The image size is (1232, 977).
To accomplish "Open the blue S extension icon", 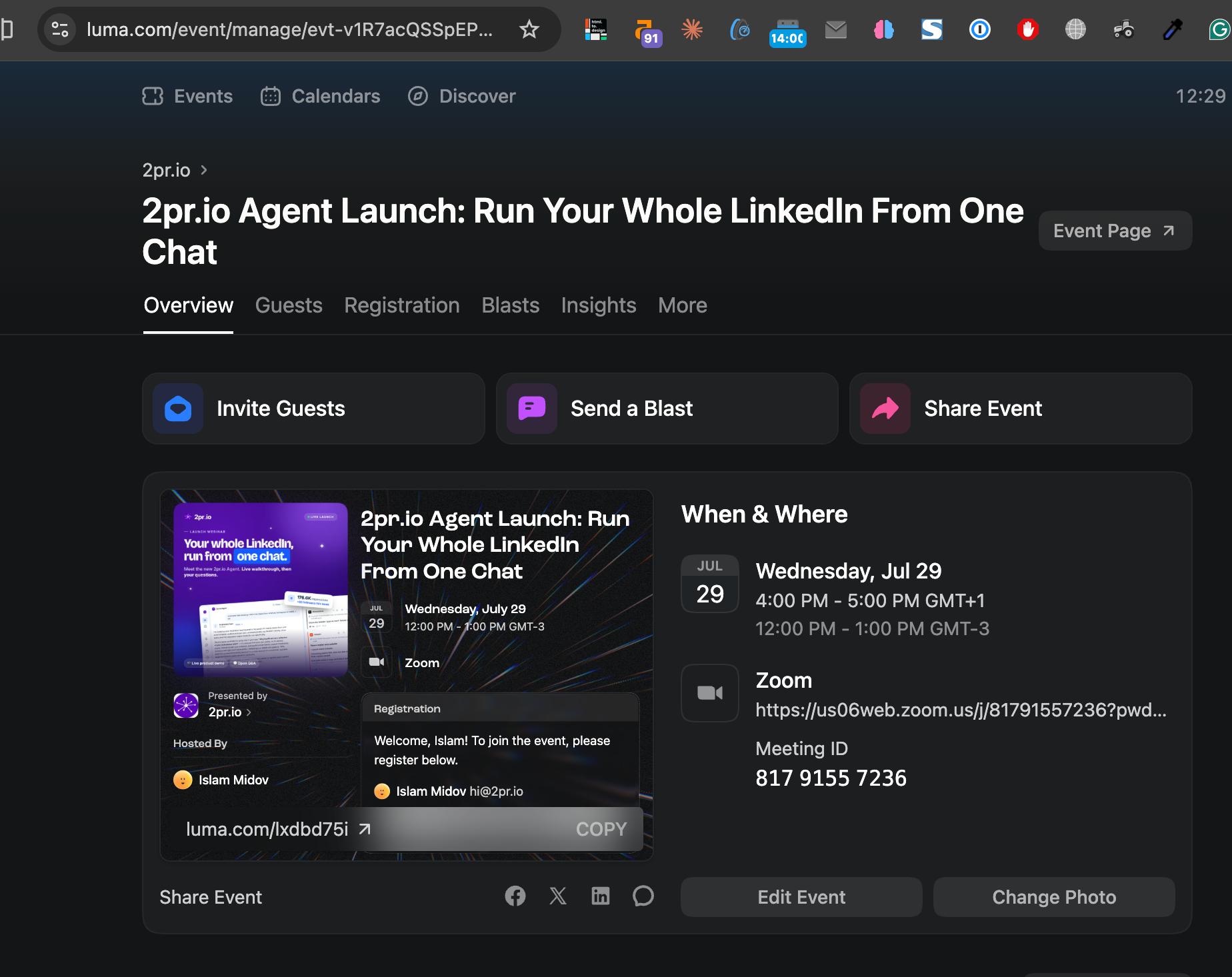I will point(932,29).
